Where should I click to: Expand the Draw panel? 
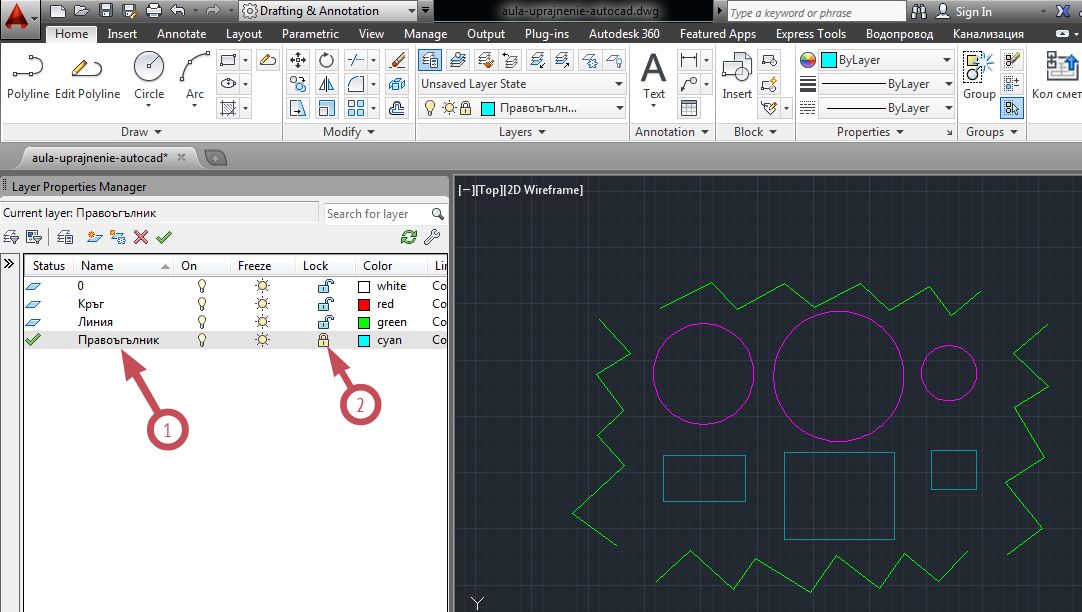[x=141, y=132]
